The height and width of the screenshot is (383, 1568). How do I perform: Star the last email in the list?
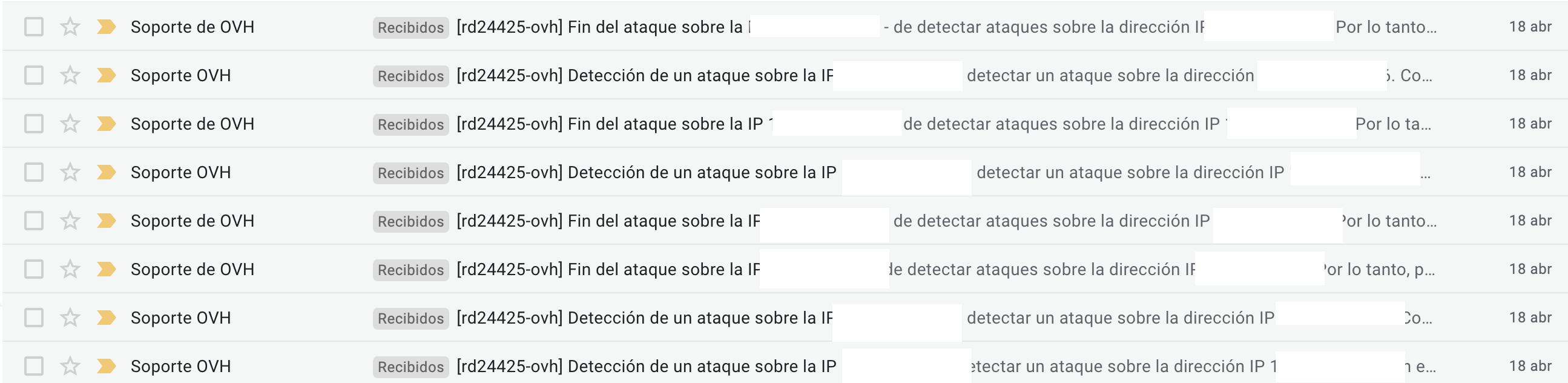point(71,366)
